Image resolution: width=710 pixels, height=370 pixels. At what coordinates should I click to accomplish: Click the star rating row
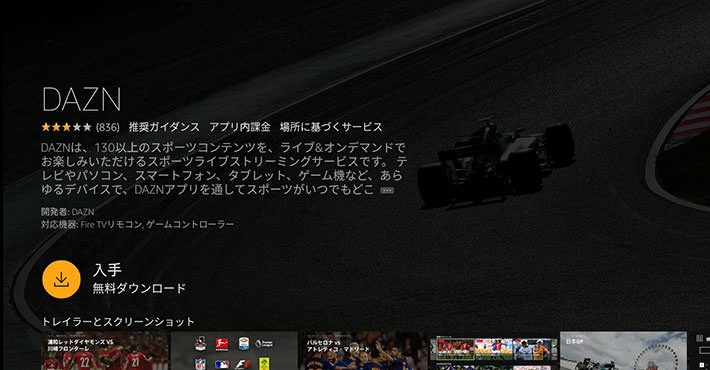click(x=67, y=127)
